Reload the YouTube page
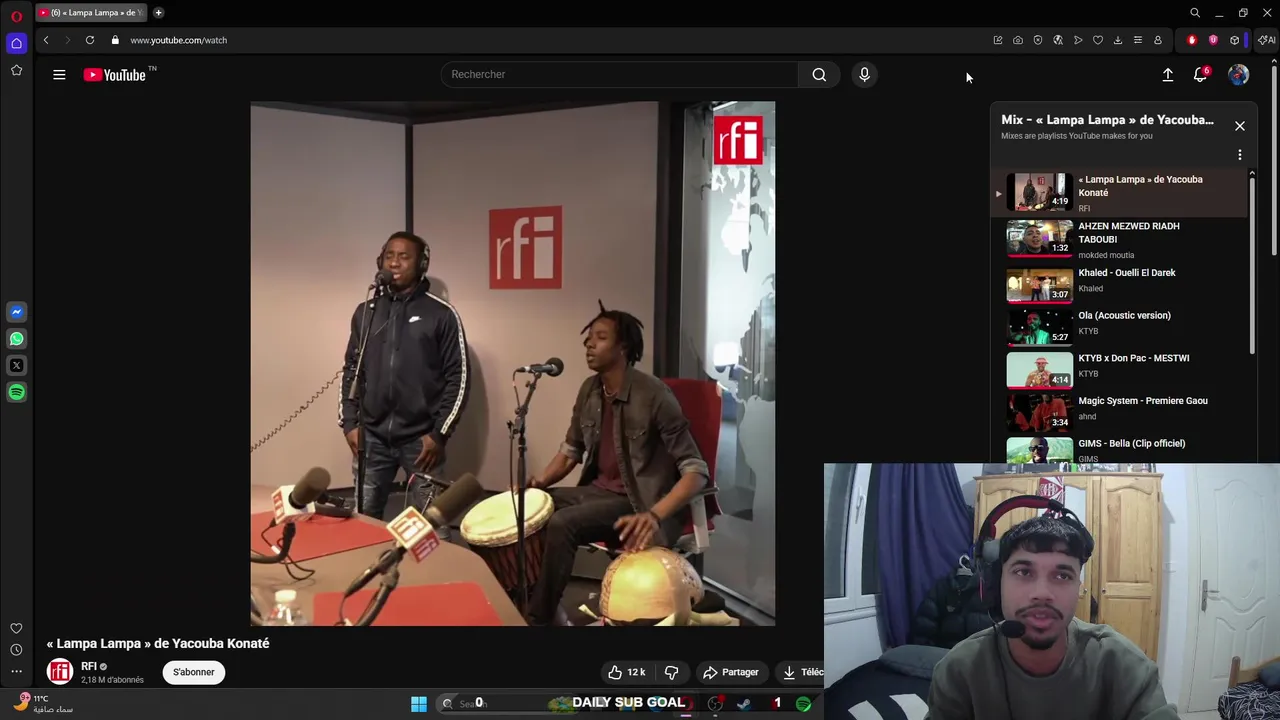Image resolution: width=1280 pixels, height=720 pixels. 90,40
